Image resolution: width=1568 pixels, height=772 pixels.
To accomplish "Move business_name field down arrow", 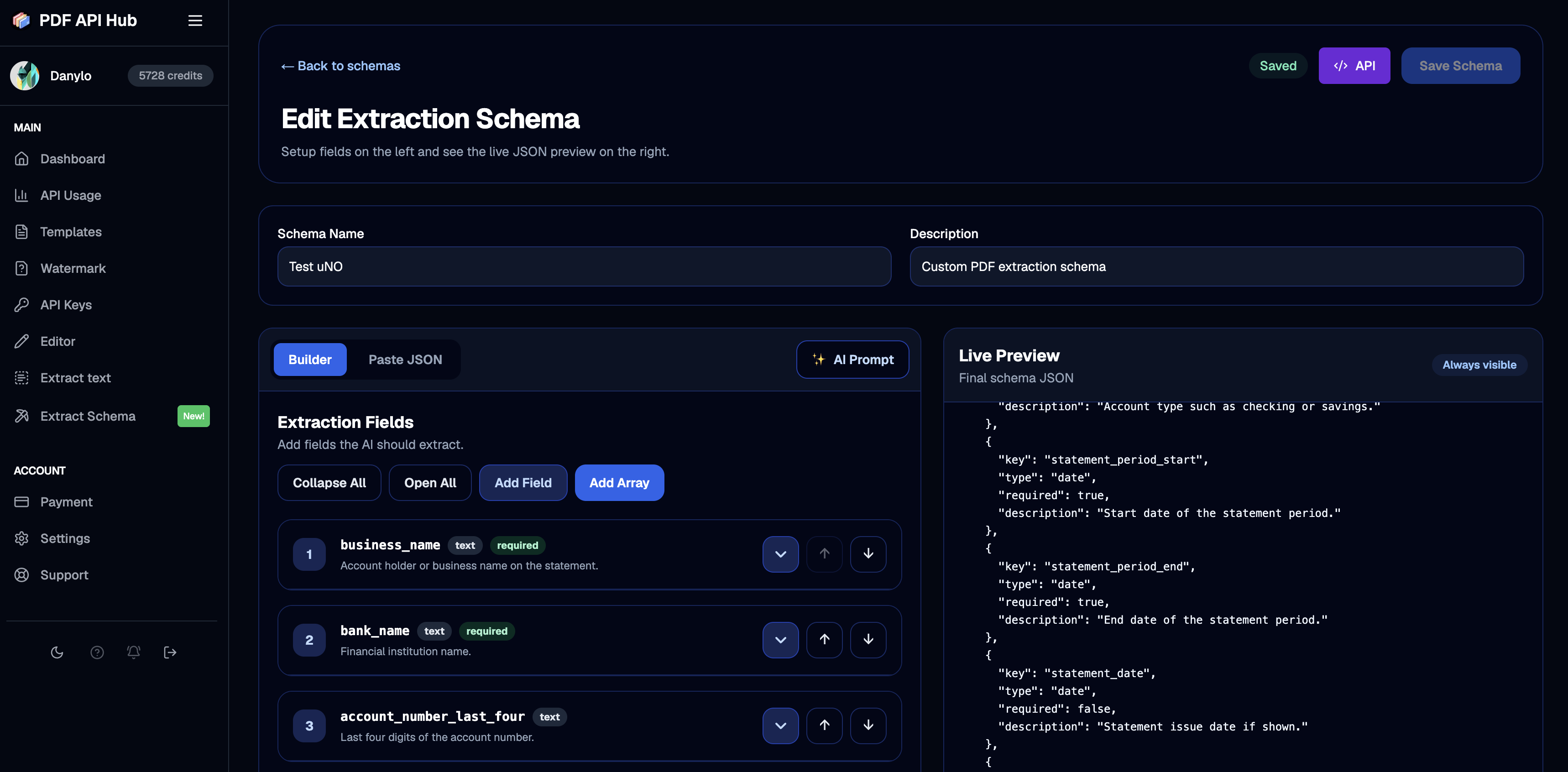I will coord(868,553).
